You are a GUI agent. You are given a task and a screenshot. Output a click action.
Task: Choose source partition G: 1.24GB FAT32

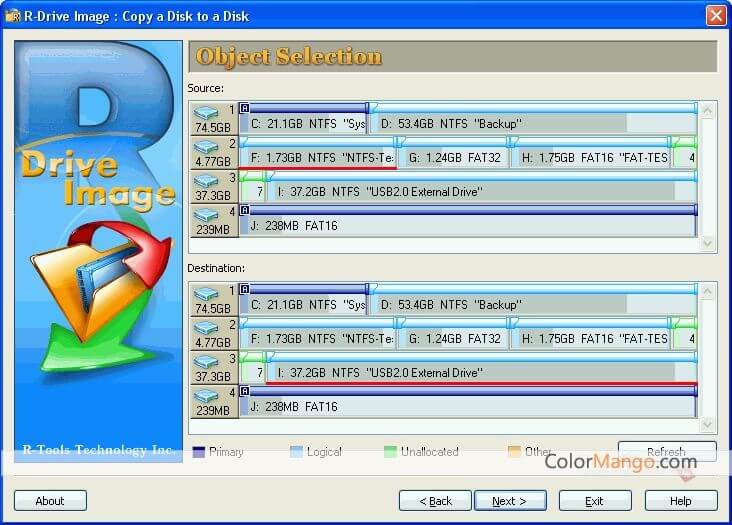453,153
